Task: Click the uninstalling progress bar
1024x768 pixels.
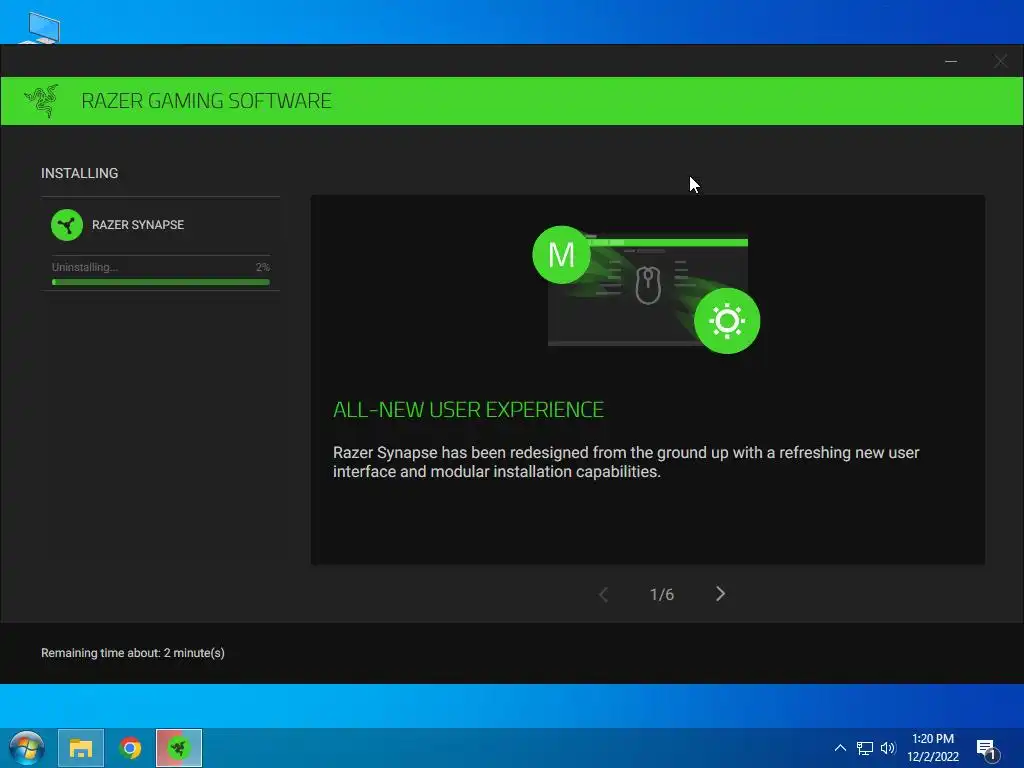Action: pos(161,282)
